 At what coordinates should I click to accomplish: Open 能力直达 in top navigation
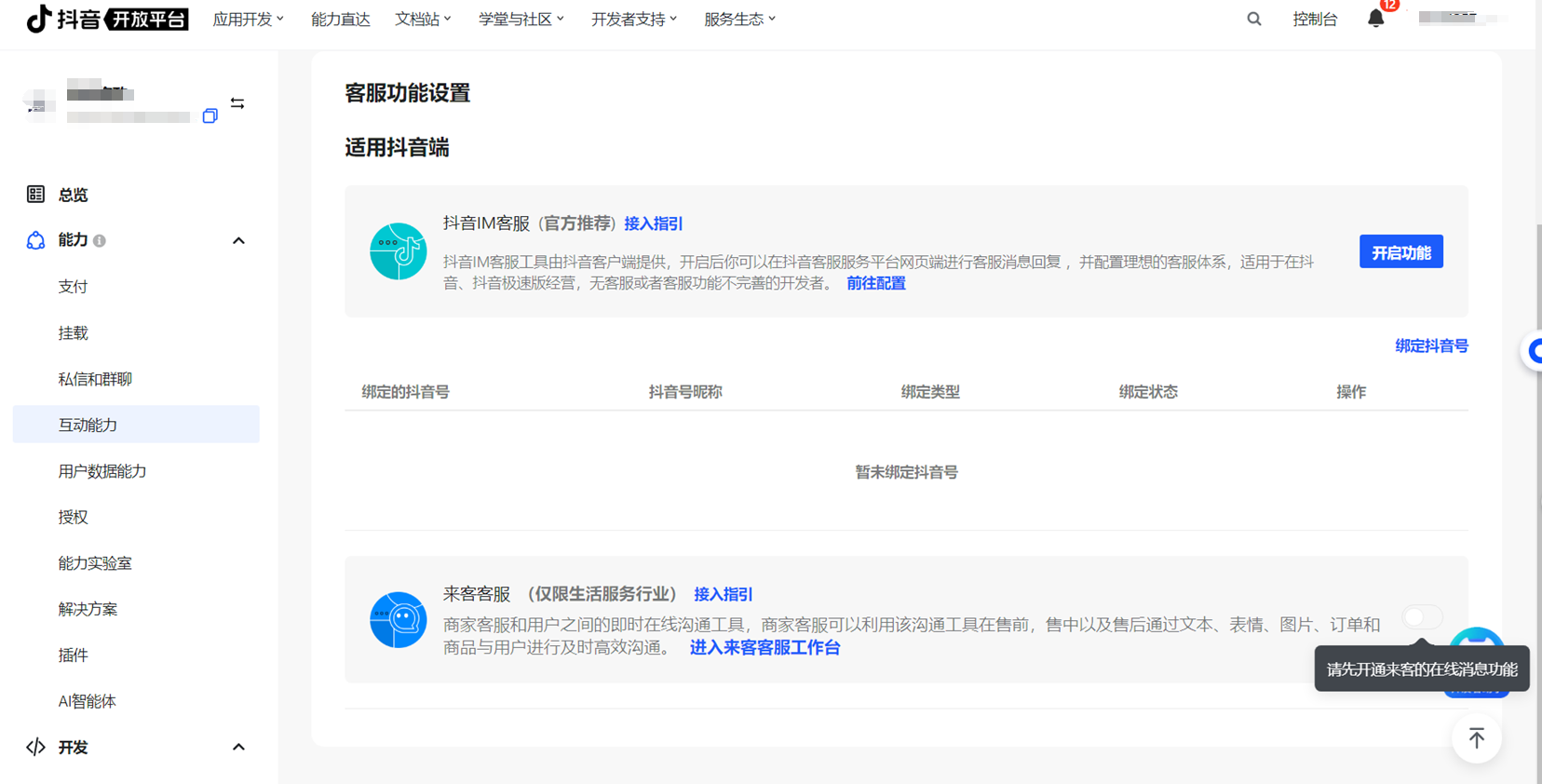pyautogui.click(x=340, y=19)
